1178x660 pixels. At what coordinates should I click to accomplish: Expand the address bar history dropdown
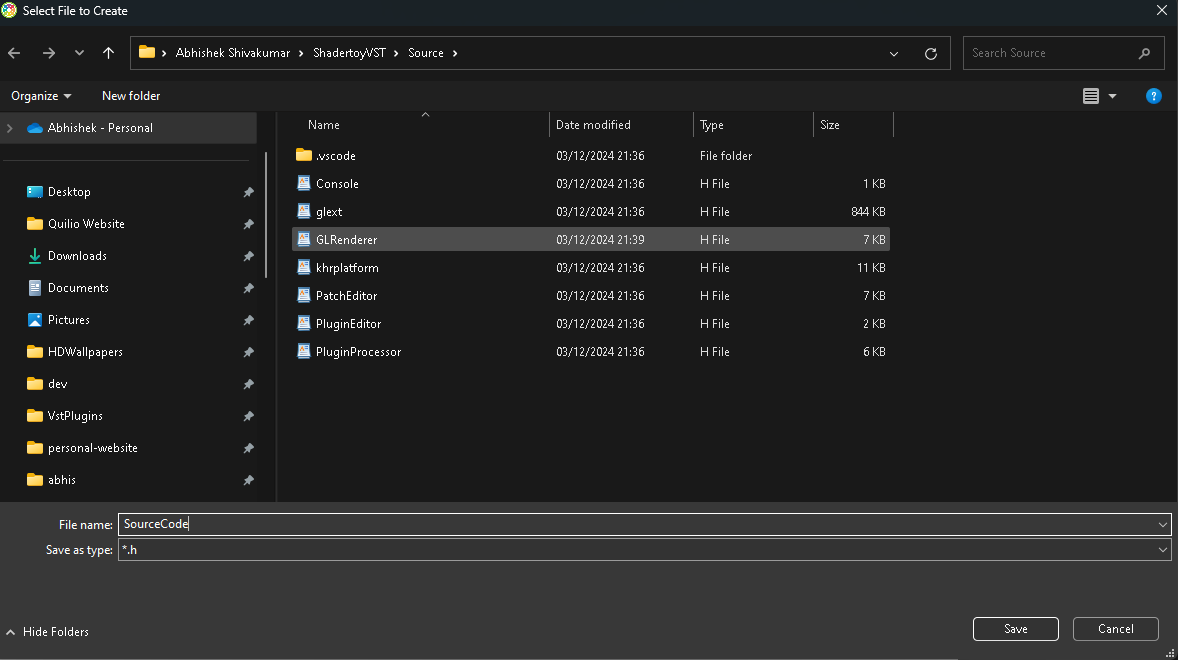tap(894, 53)
